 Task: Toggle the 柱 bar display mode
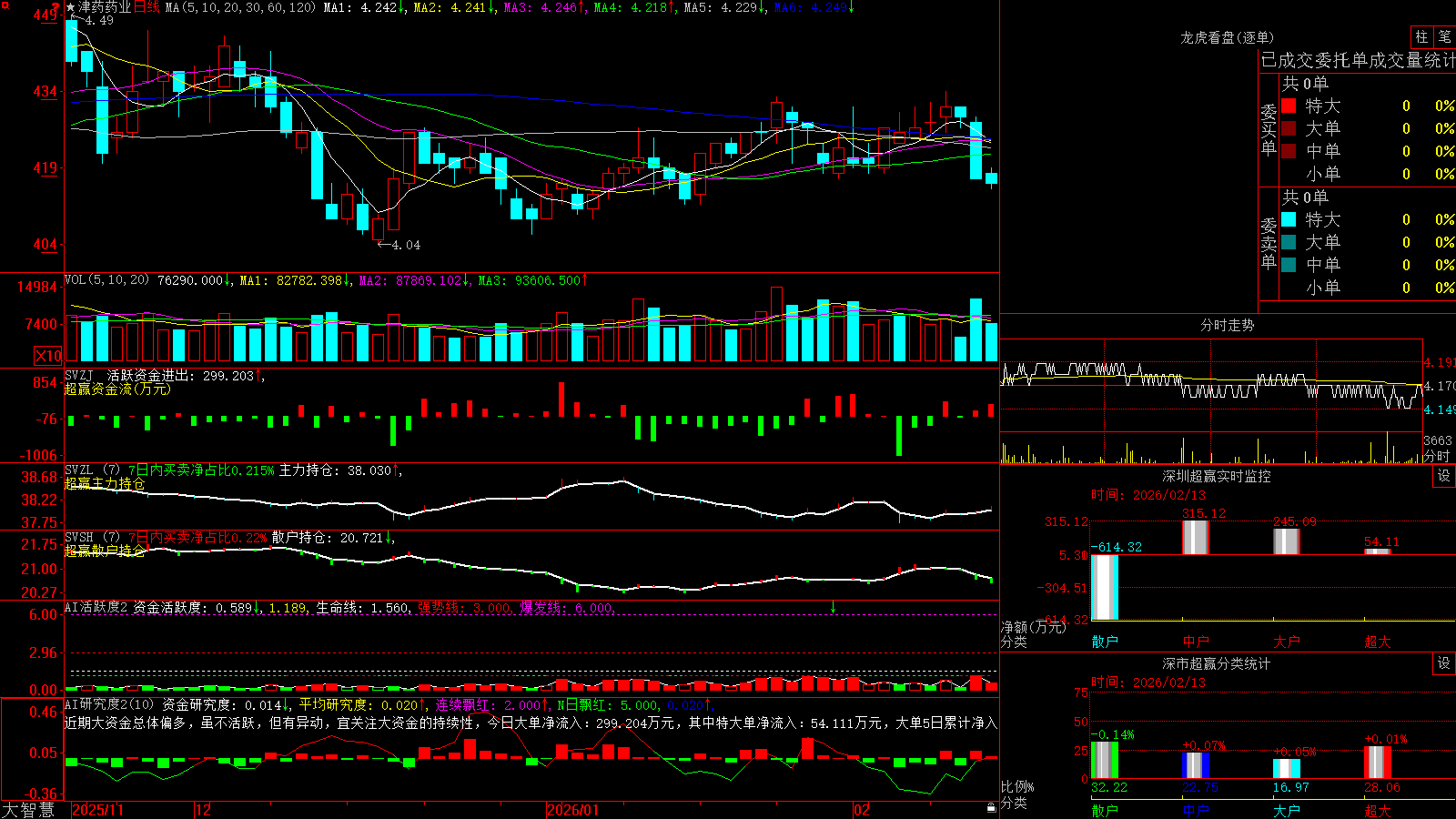click(x=1421, y=36)
